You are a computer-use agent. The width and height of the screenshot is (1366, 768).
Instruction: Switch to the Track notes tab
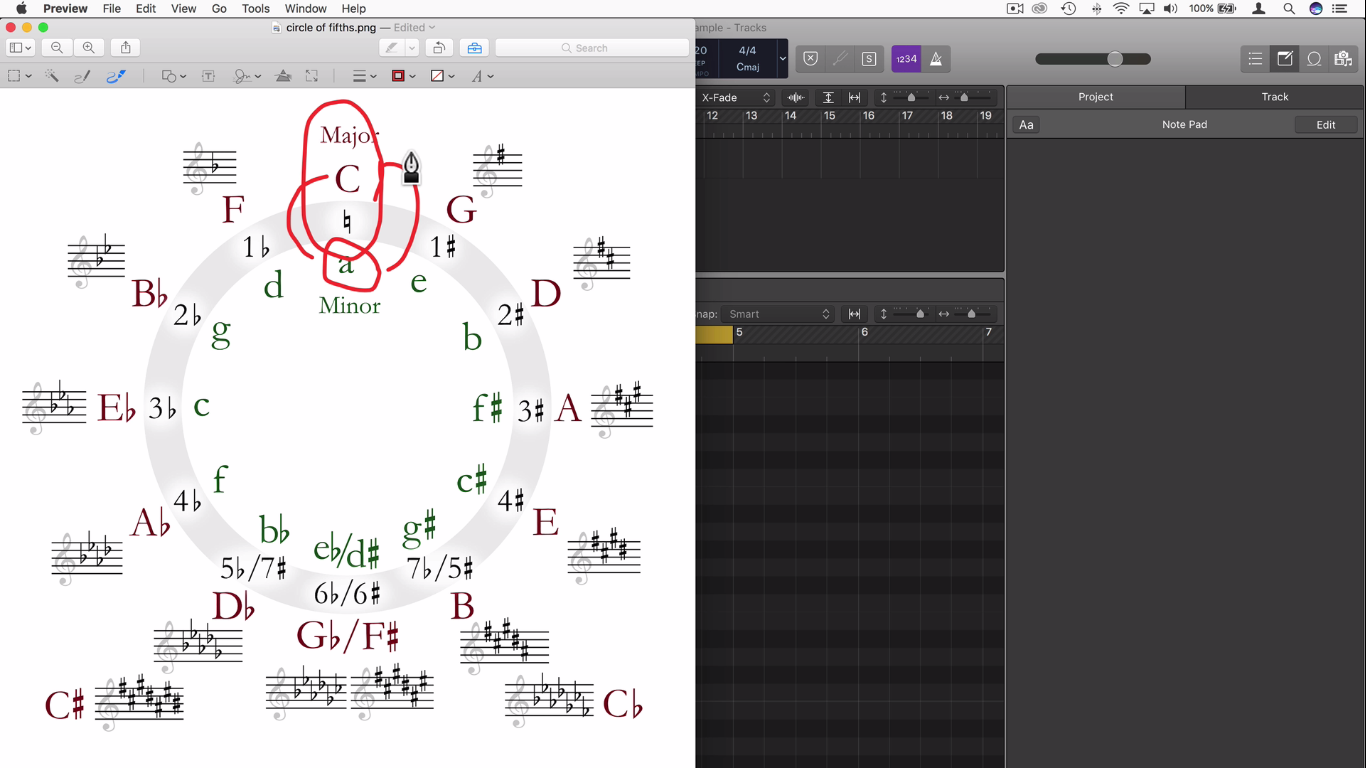(1275, 97)
